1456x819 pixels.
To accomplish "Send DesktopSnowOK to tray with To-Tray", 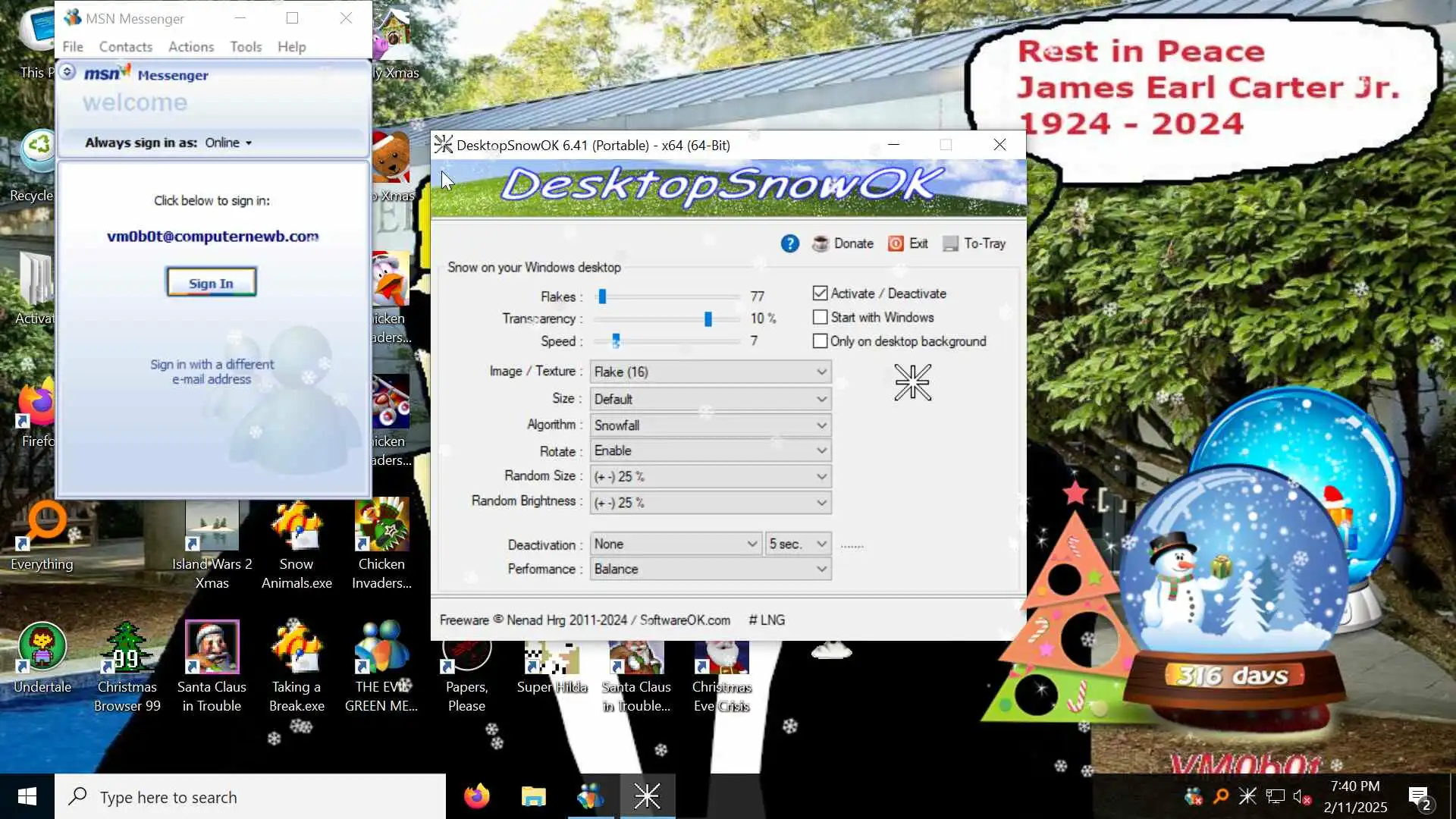I will [x=974, y=243].
